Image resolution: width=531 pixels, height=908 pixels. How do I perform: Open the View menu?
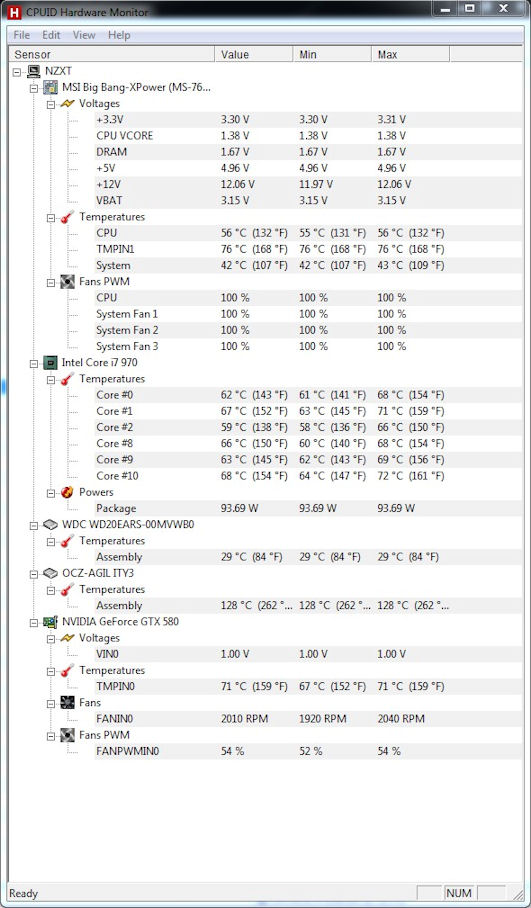click(84, 35)
